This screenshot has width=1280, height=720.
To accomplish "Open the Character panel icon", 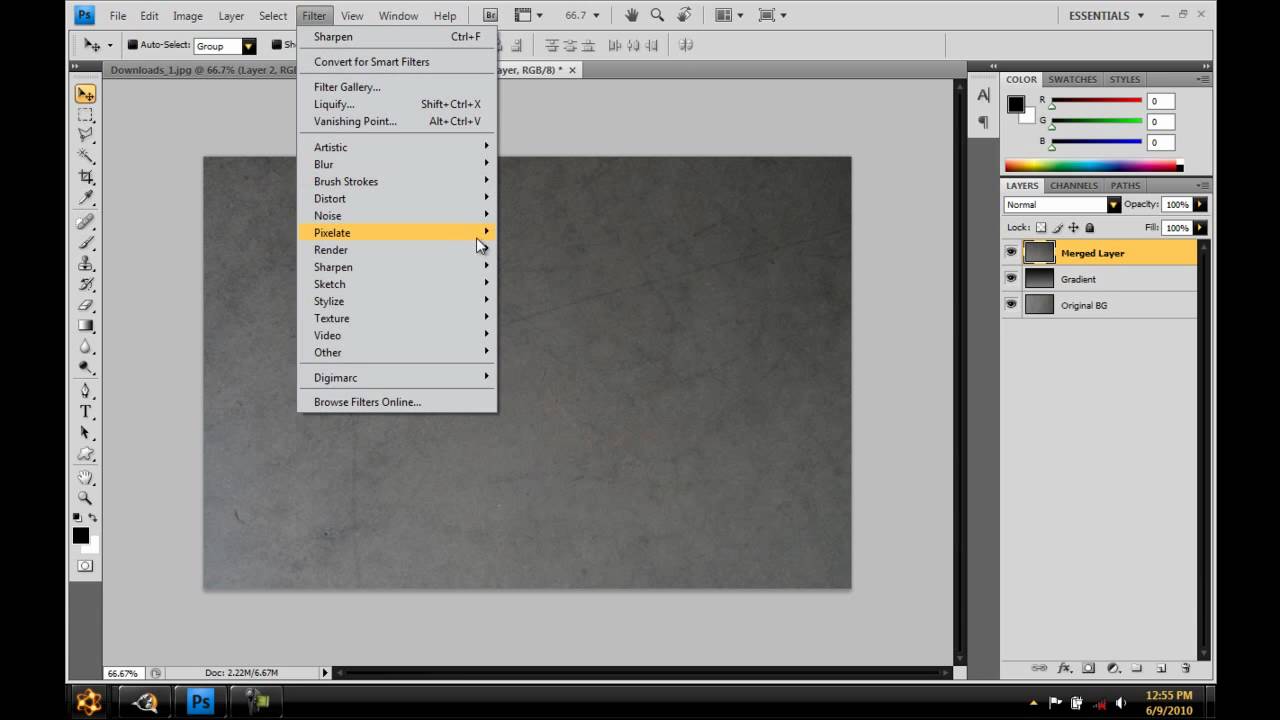I will (983, 96).
